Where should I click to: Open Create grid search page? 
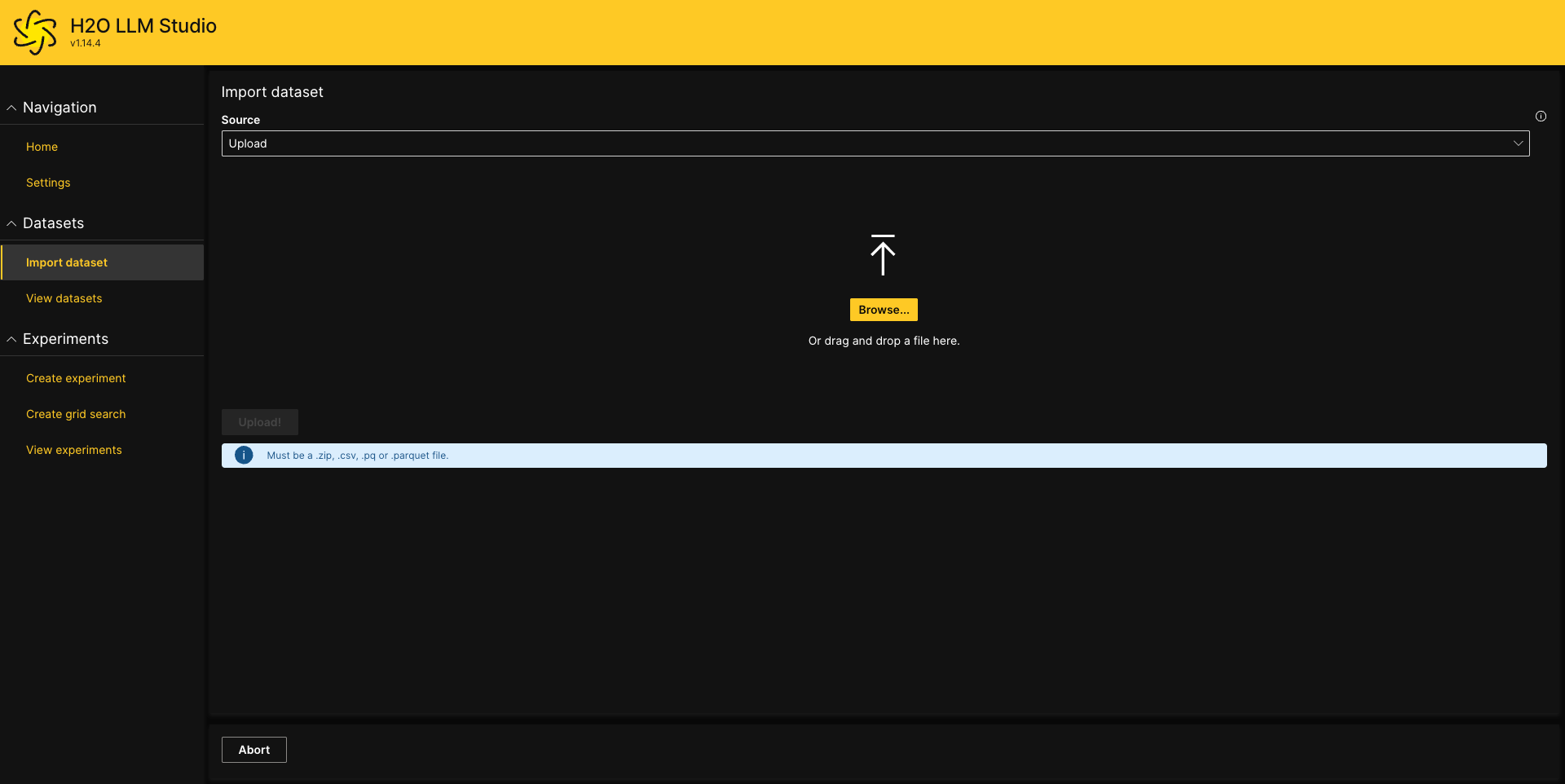click(76, 414)
